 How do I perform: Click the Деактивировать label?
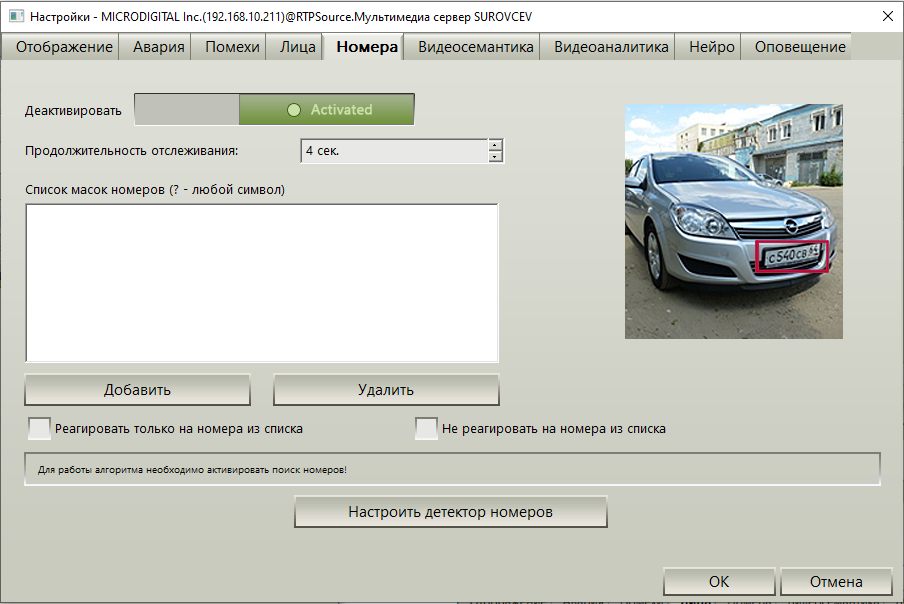(x=73, y=111)
